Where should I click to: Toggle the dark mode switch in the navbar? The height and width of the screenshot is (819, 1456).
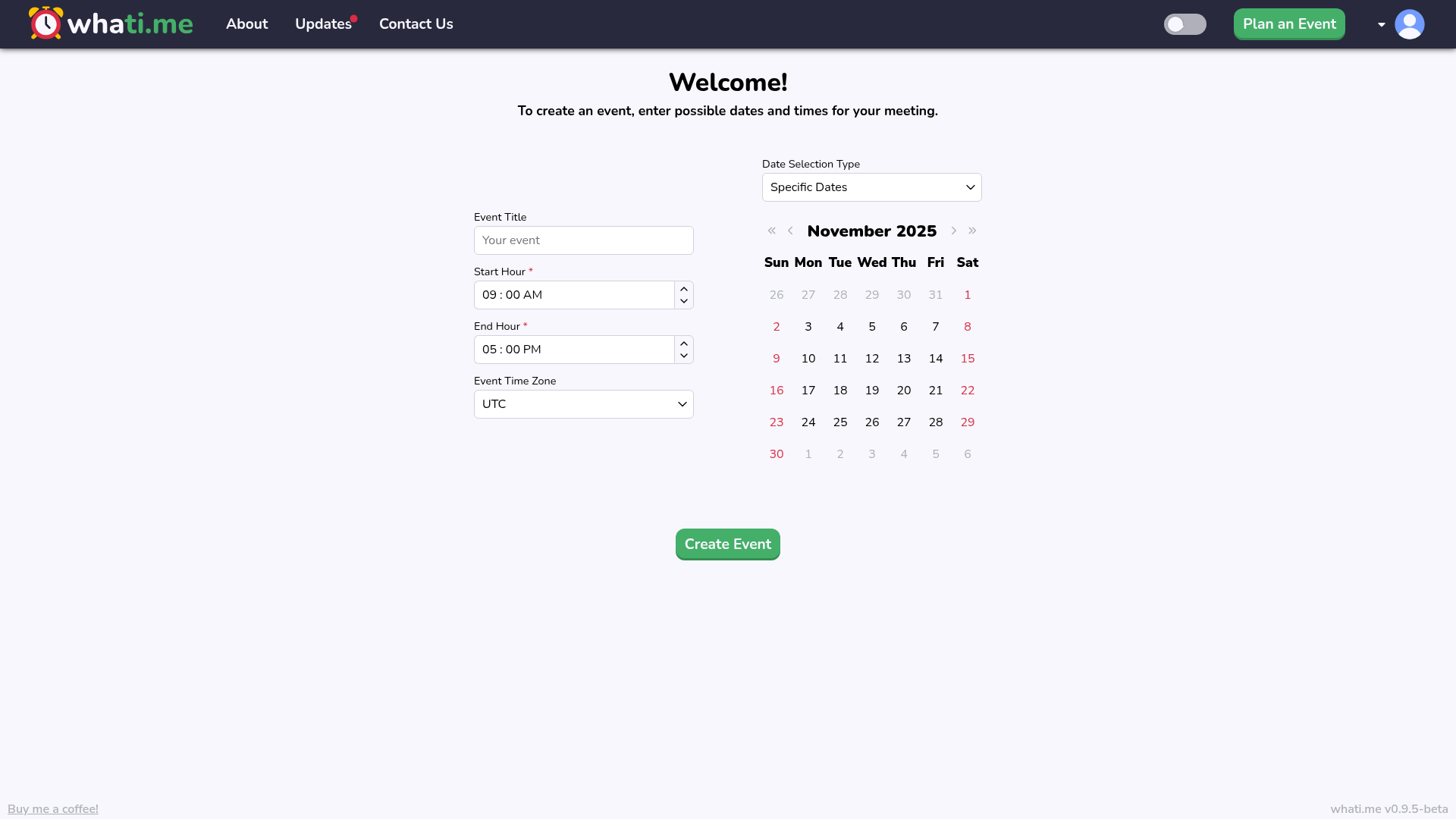(x=1185, y=24)
